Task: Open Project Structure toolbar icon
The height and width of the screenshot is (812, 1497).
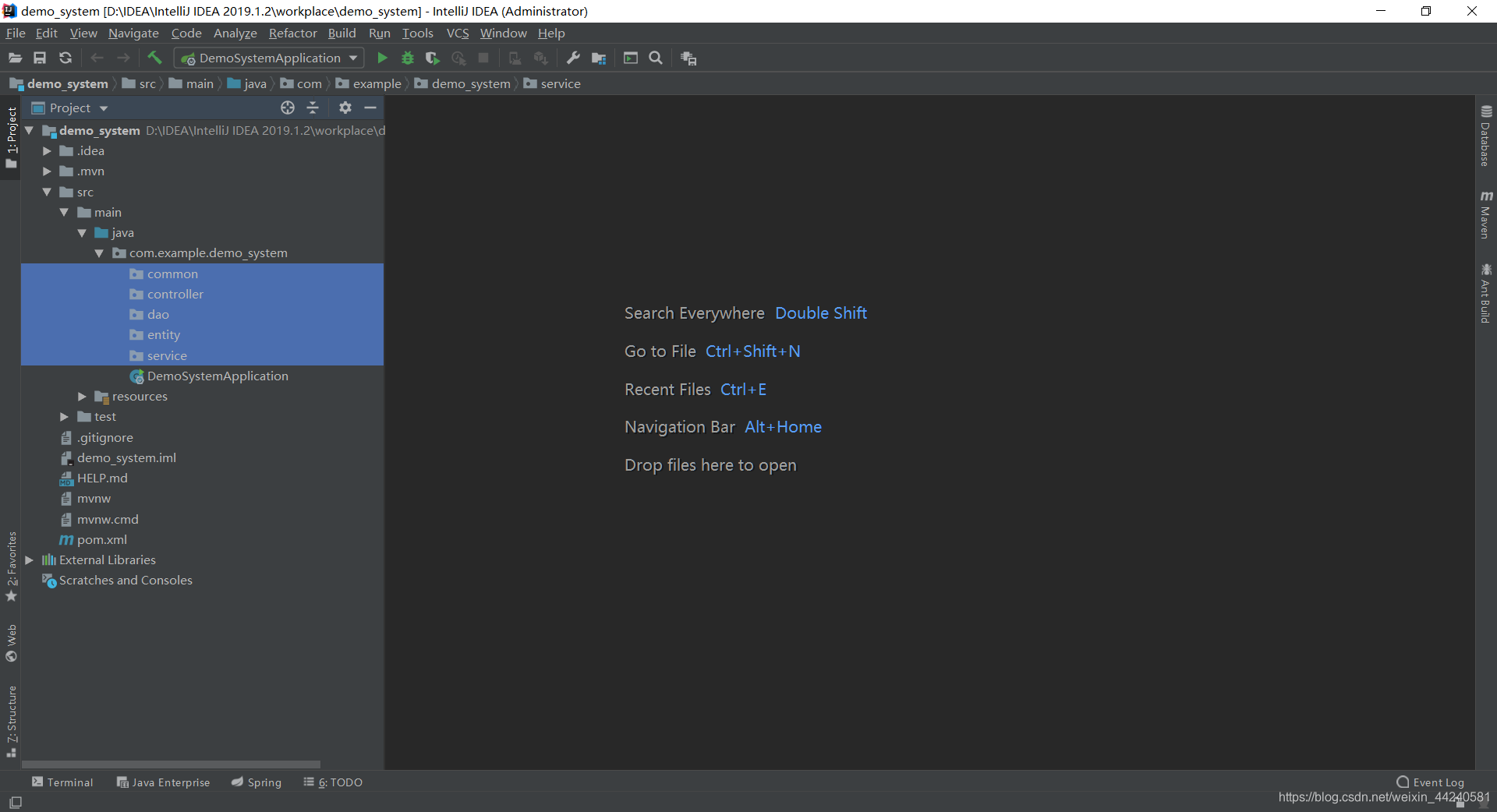Action: (x=599, y=58)
